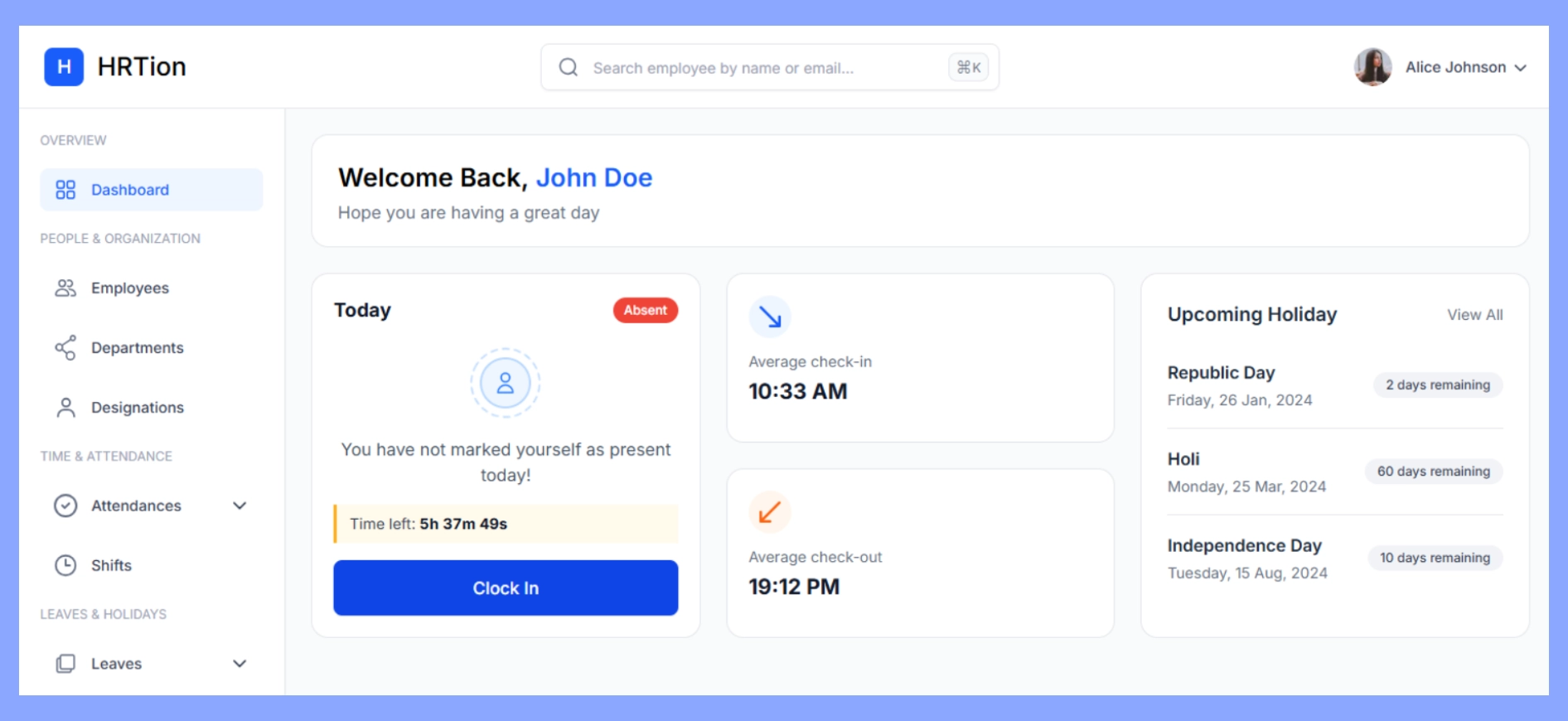Click the Absent status badge

[x=645, y=310]
